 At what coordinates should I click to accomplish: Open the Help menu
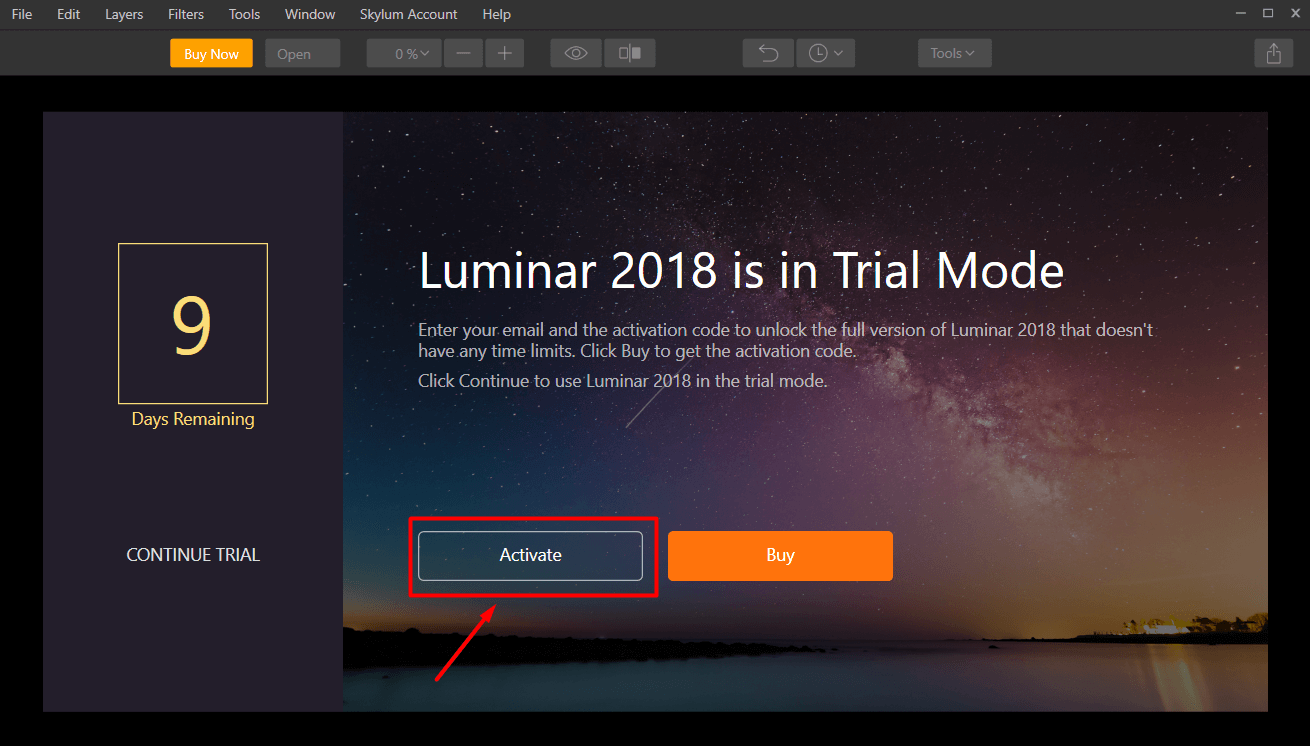(496, 14)
